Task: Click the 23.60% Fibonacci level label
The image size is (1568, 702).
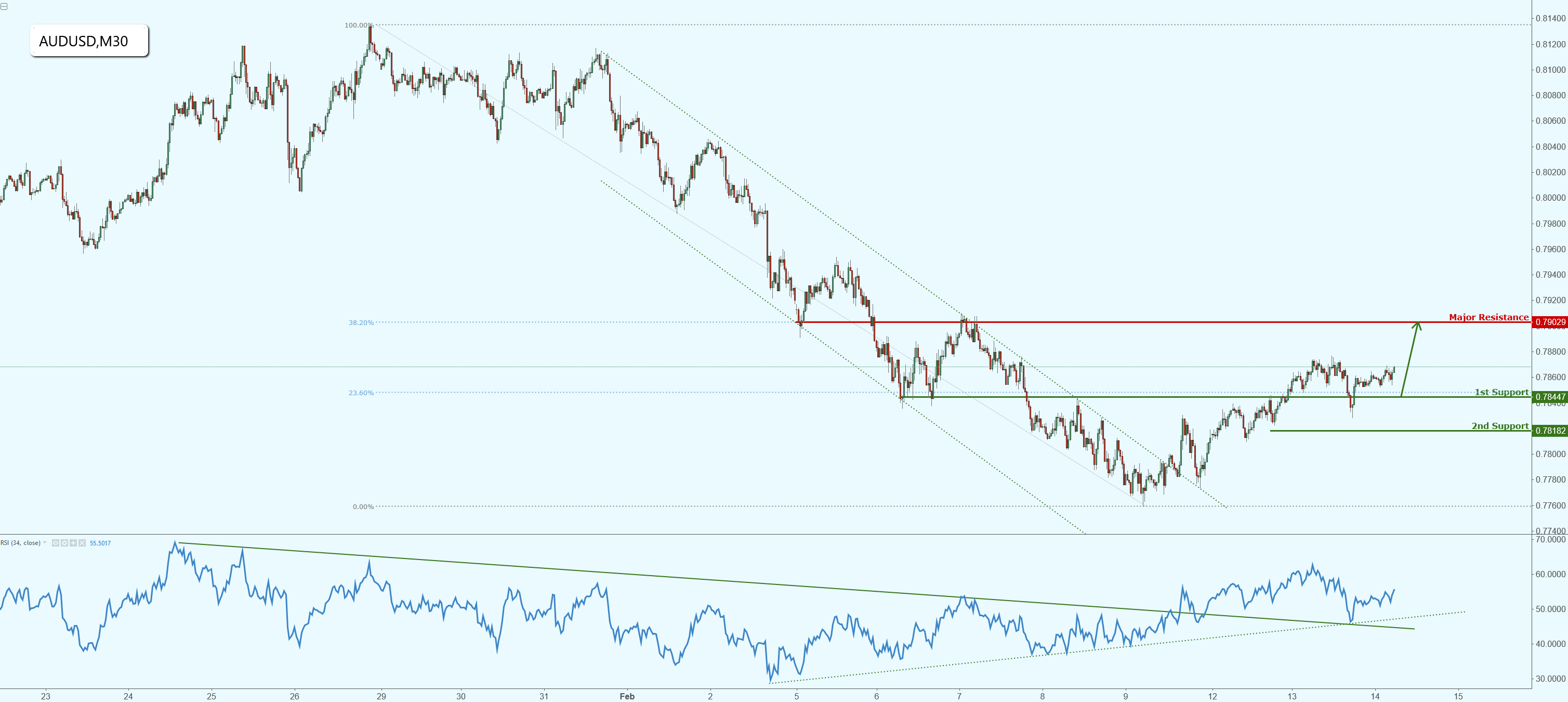Action: (x=361, y=393)
